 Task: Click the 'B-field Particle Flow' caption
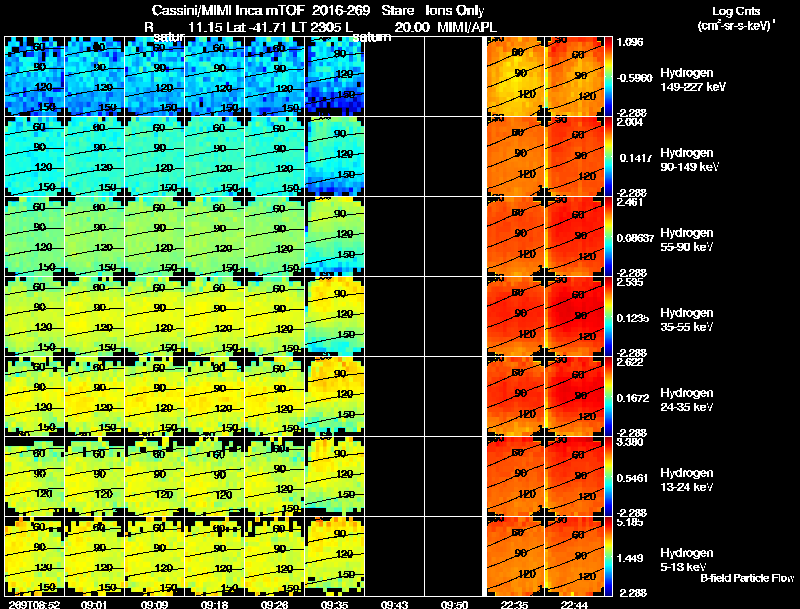[x=747, y=578]
